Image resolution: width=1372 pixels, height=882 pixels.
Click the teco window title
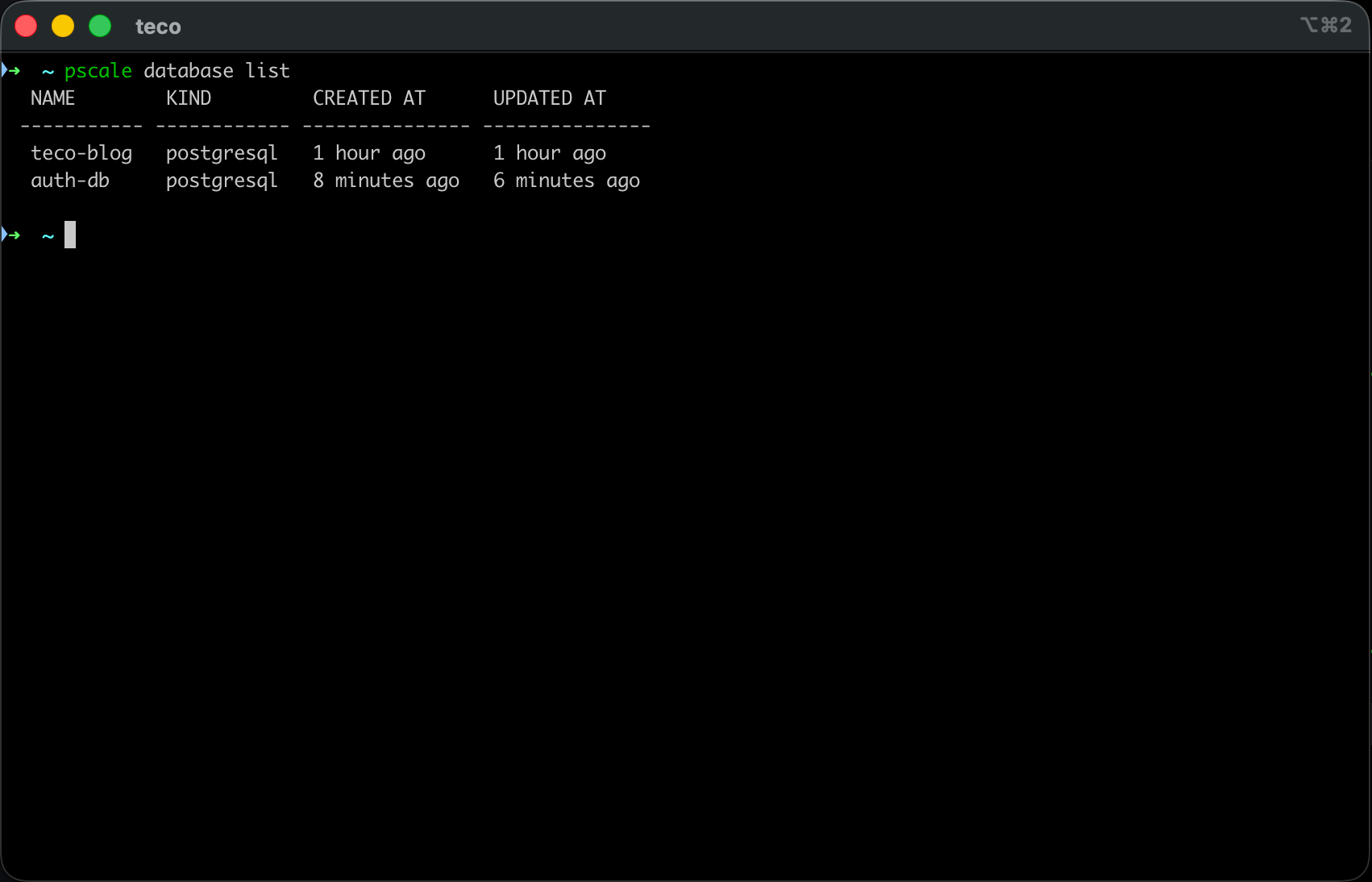(158, 26)
